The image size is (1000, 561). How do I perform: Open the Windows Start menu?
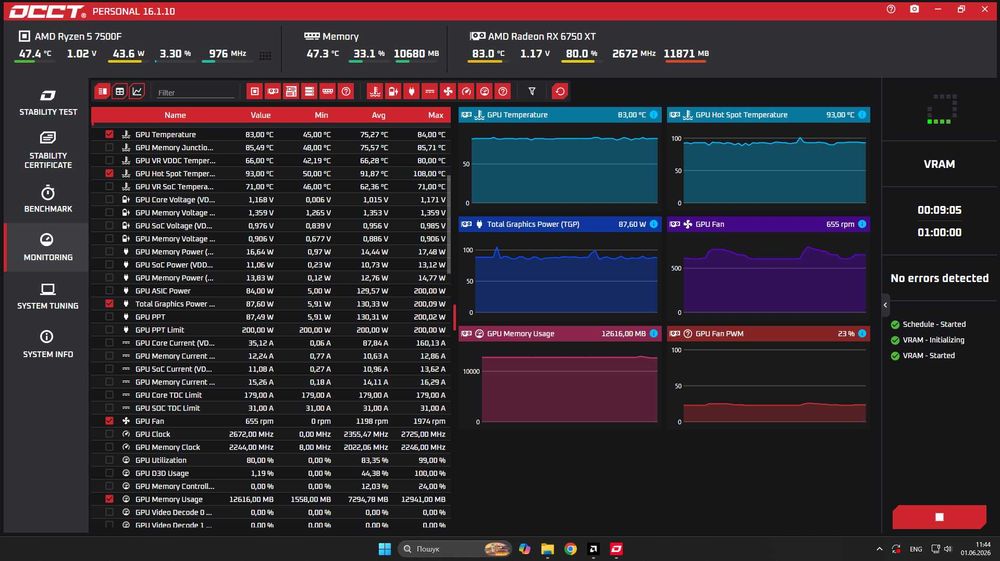[385, 549]
